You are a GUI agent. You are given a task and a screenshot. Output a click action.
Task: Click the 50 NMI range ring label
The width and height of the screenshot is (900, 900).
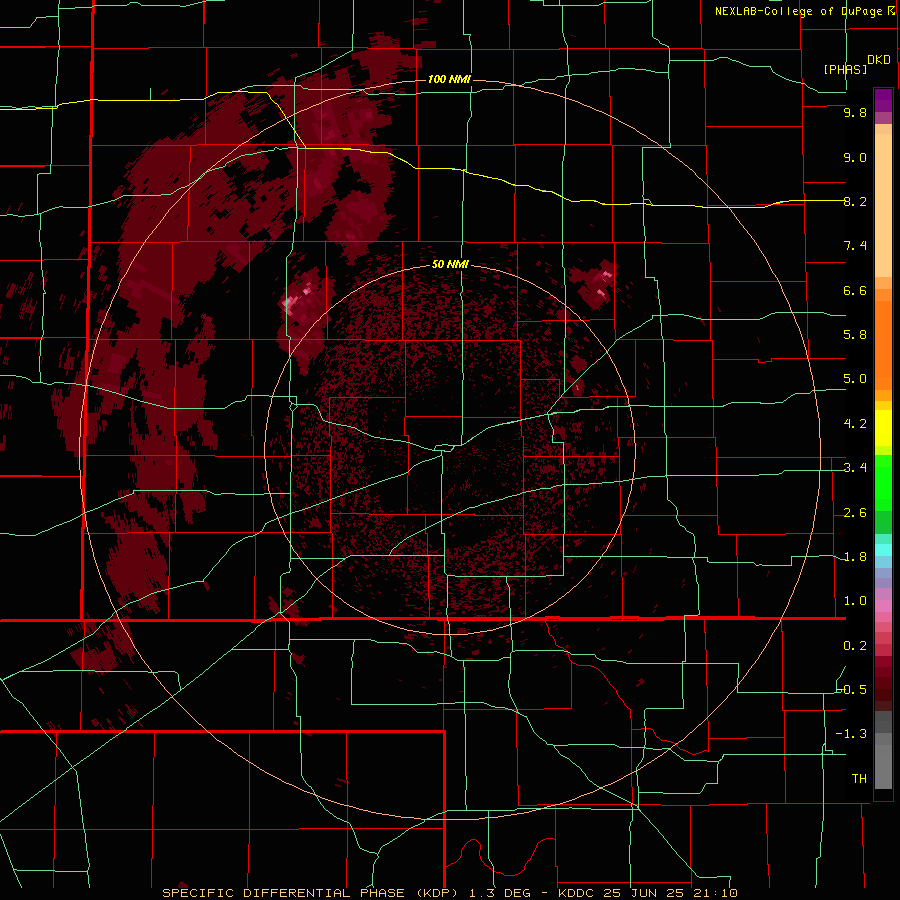[450, 264]
